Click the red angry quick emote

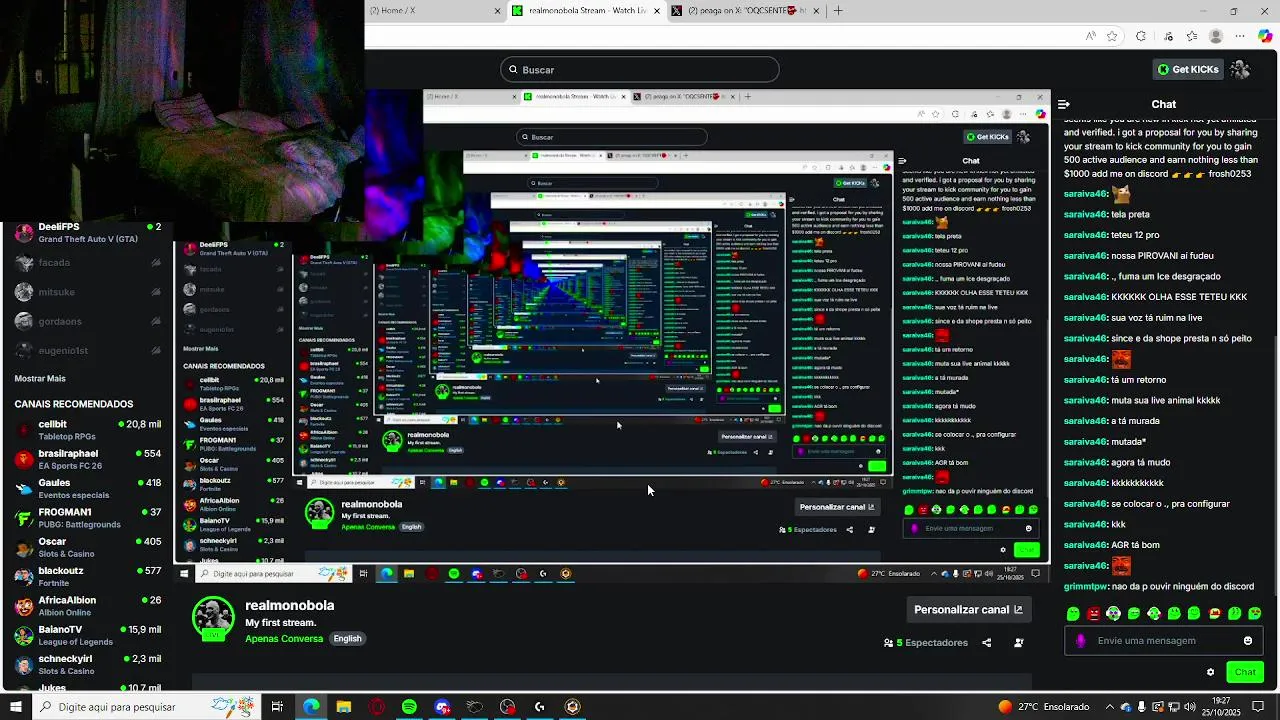(1094, 614)
